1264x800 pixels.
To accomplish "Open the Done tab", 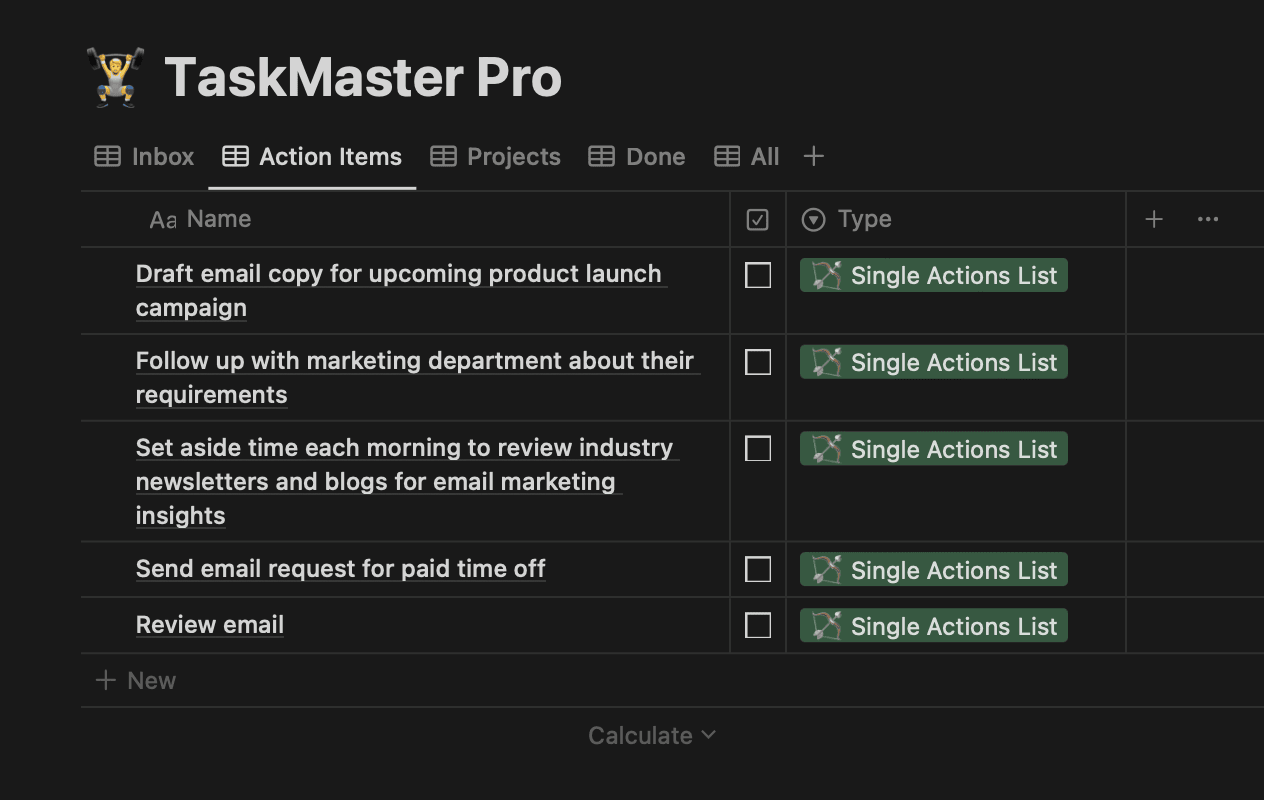I will click(x=637, y=156).
